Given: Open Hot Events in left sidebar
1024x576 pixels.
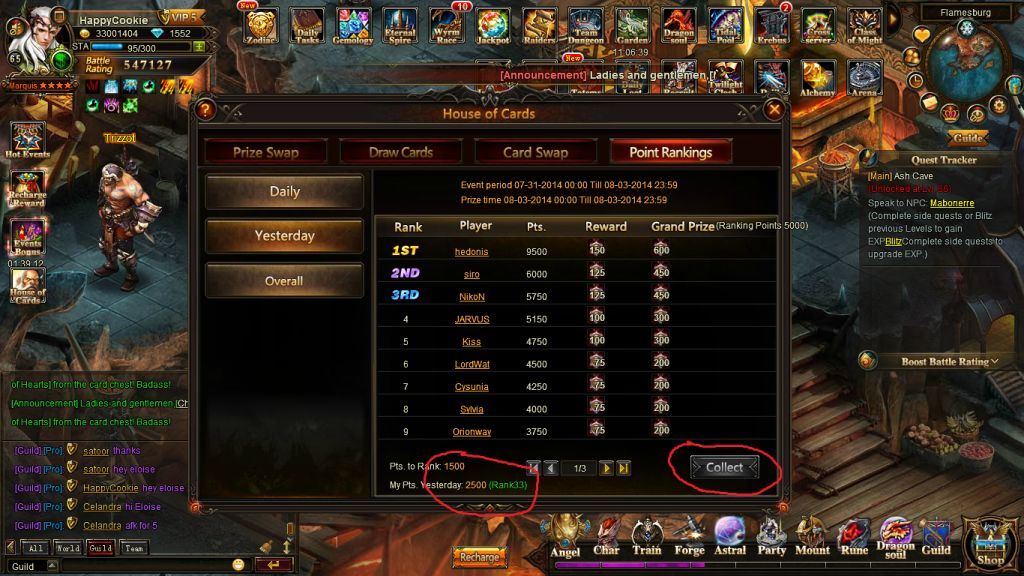Looking at the screenshot, I should click(27, 140).
